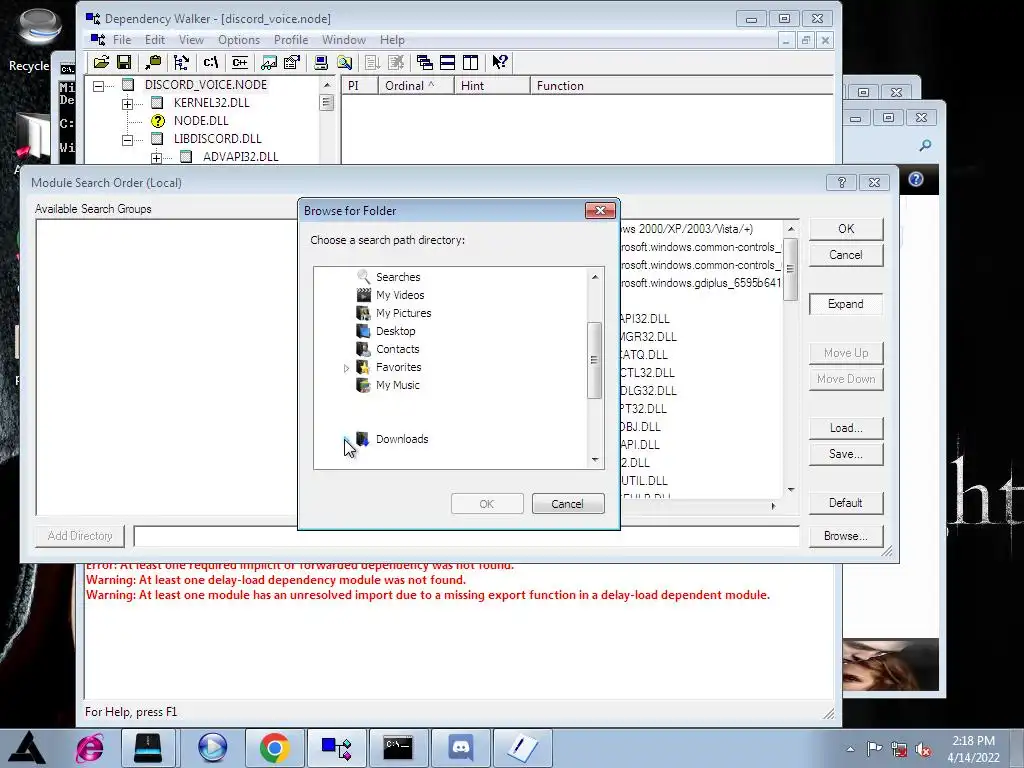Click OK in Module Search Order dialog
The height and width of the screenshot is (768, 1024).
(846, 229)
